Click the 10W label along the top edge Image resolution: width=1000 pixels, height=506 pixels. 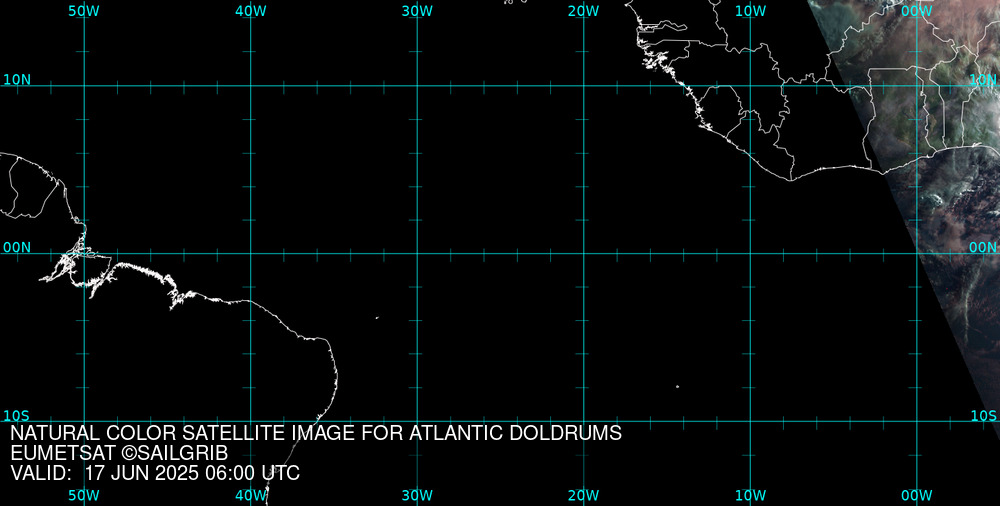click(x=751, y=11)
